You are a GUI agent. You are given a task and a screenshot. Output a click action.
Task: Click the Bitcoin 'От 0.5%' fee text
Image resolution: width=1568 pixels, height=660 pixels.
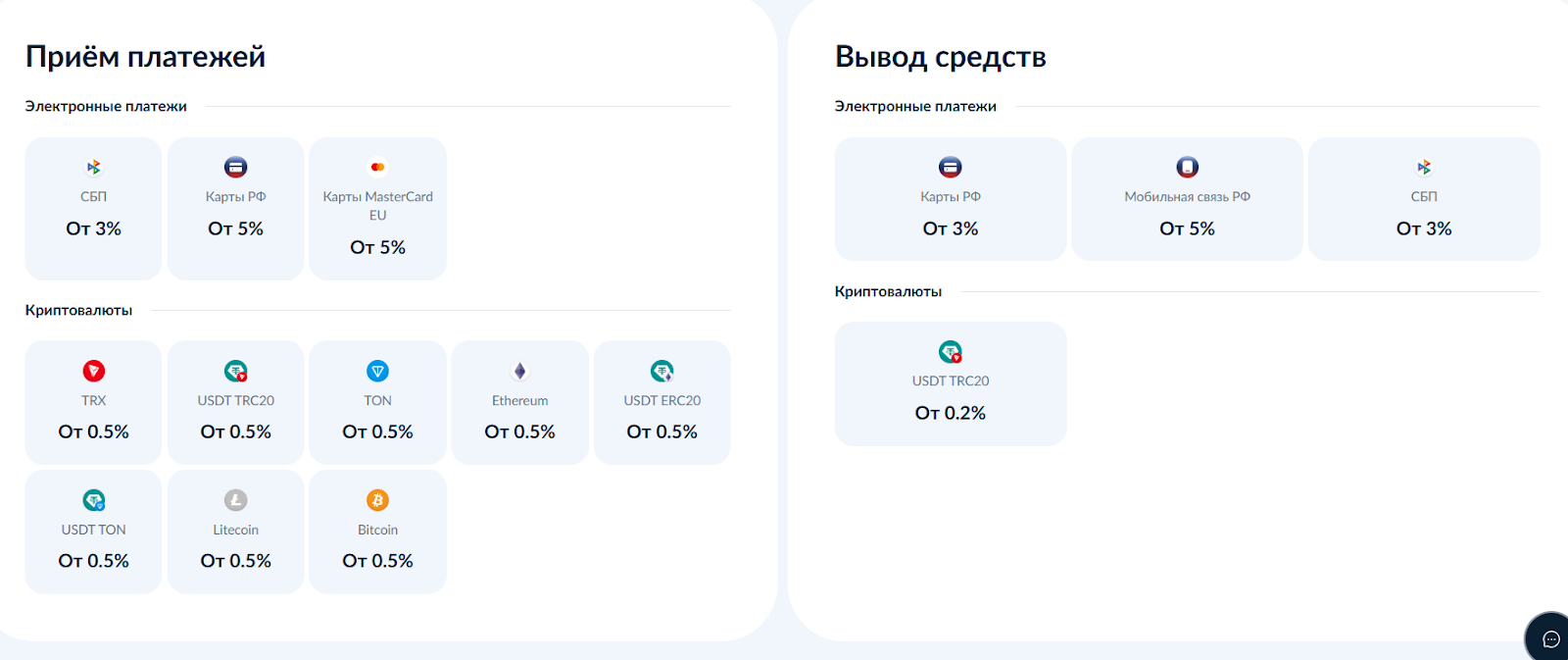tap(377, 561)
